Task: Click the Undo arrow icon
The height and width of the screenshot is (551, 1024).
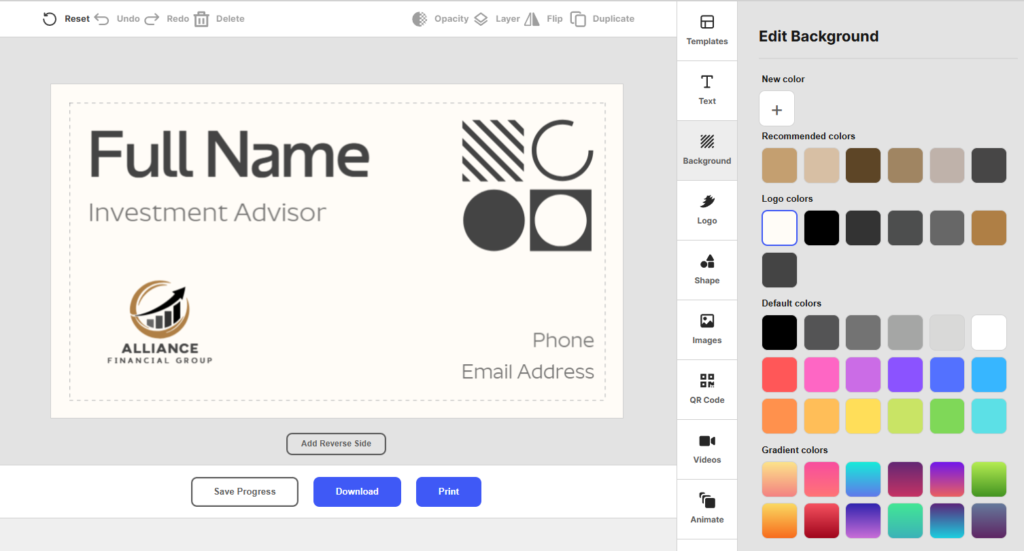Action: coord(101,19)
